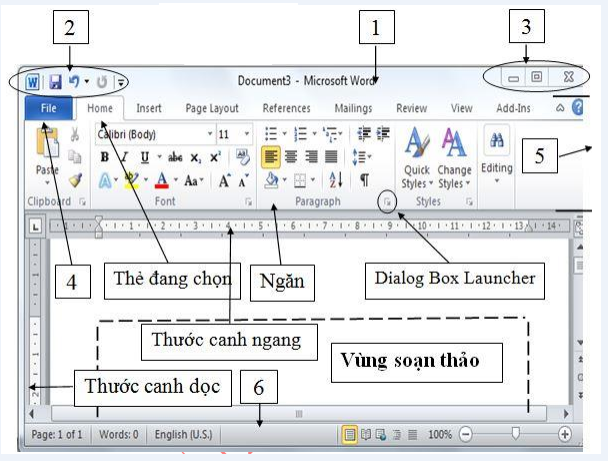608x461 pixels.
Task: Click the zoom slider handle
Action: [x=515, y=433]
